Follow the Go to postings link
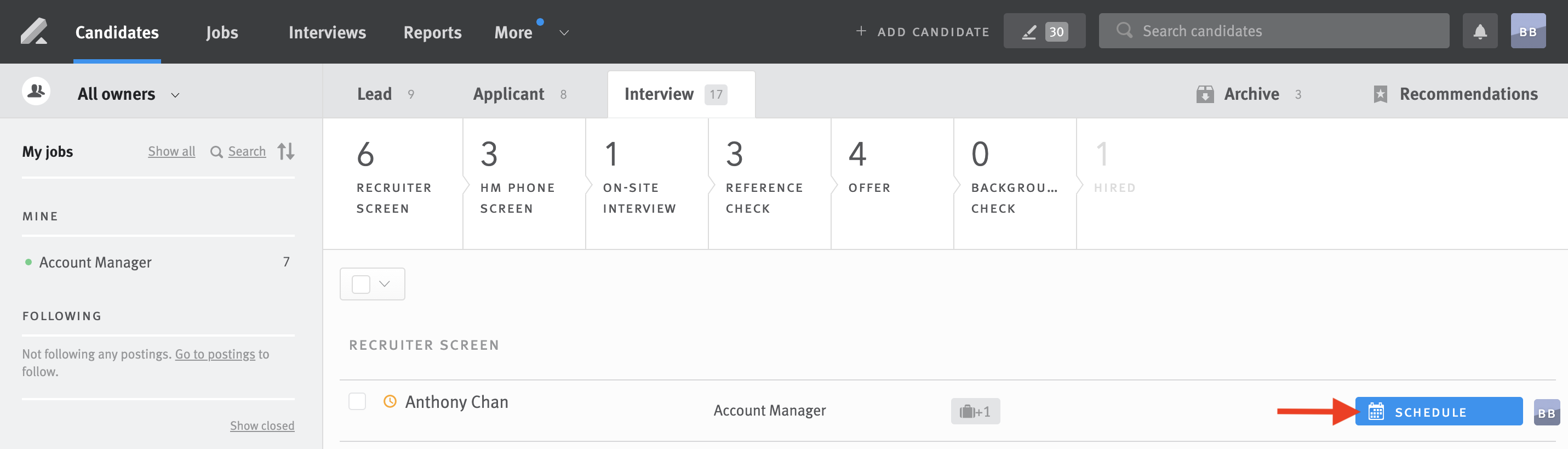 (215, 354)
